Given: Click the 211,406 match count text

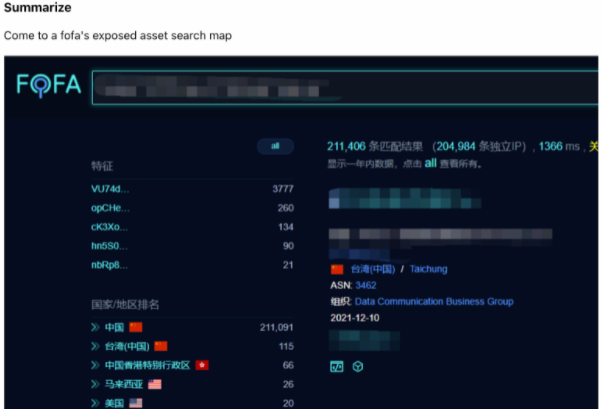Looking at the screenshot, I should coord(346,146).
